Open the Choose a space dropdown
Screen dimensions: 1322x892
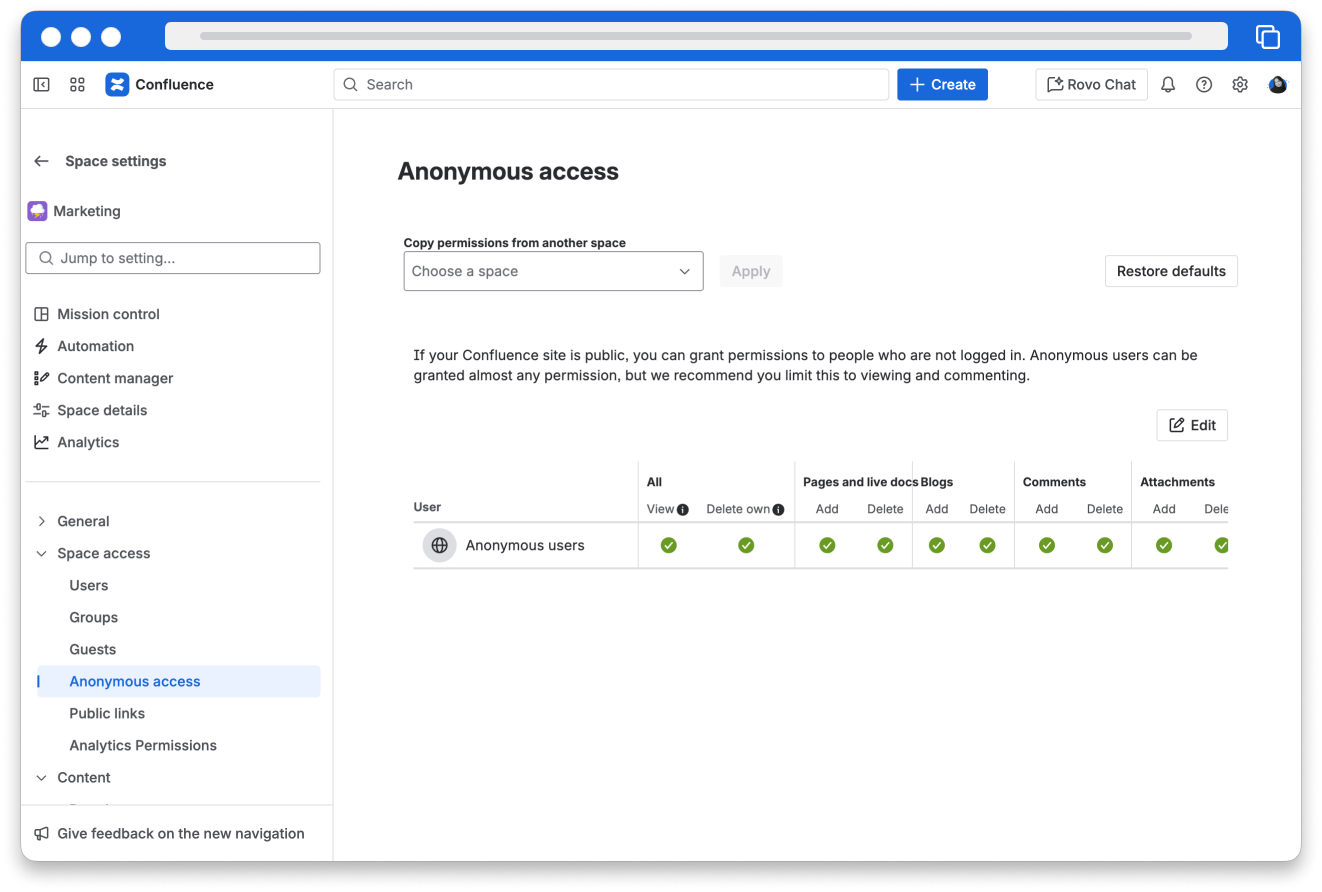pyautogui.click(x=553, y=271)
